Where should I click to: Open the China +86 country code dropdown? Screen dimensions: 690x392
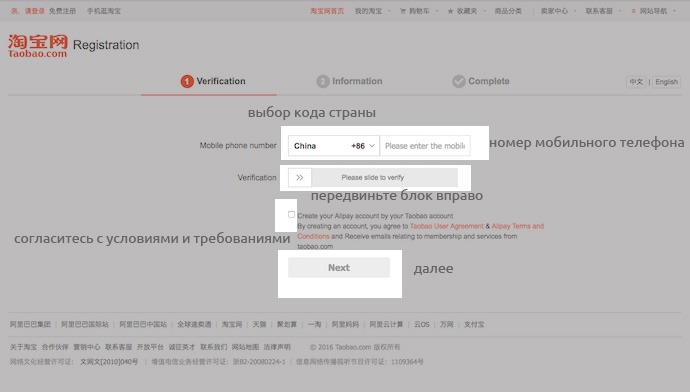334,146
